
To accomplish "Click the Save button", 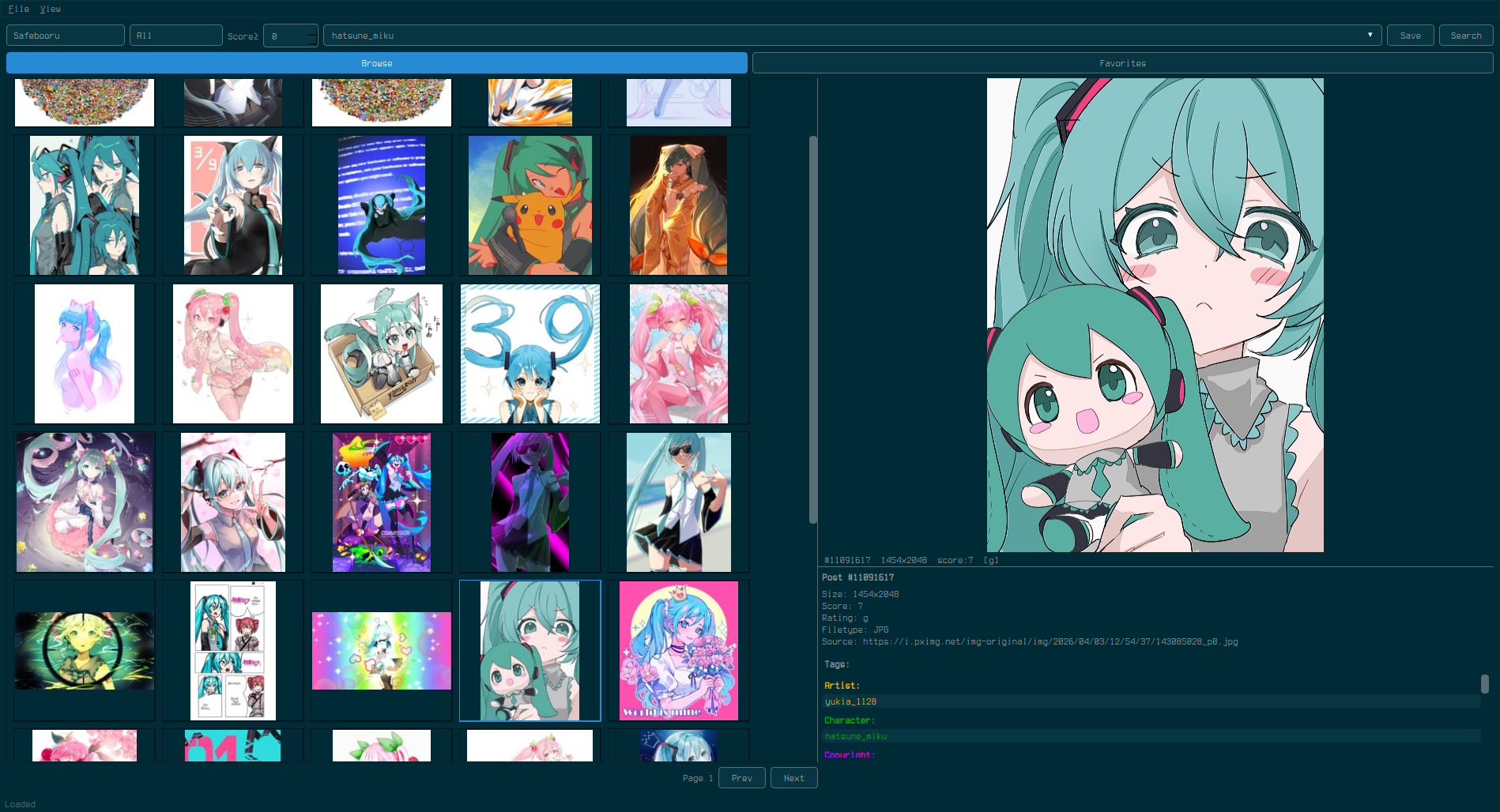I will coord(1410,35).
